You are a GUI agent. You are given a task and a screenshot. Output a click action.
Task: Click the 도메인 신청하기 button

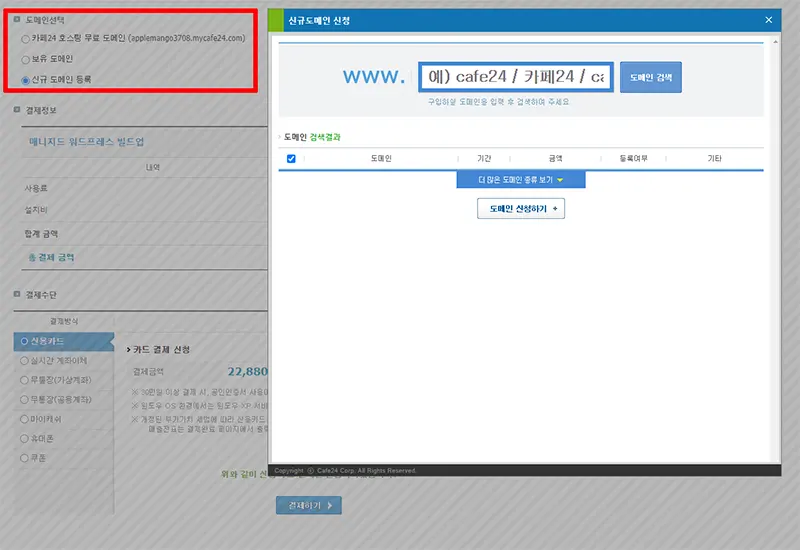[520, 209]
